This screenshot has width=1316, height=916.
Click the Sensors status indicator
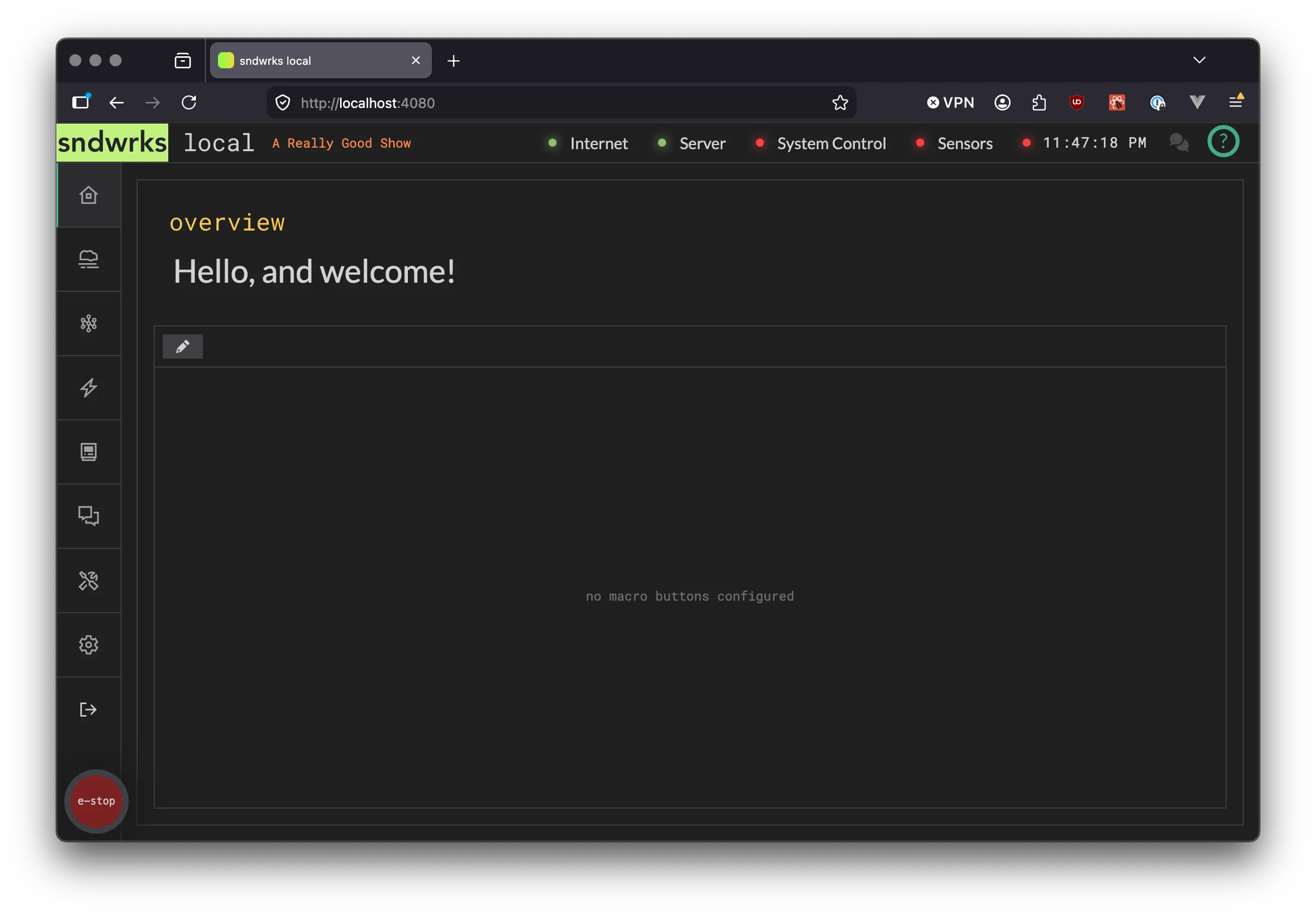pyautogui.click(x=954, y=143)
